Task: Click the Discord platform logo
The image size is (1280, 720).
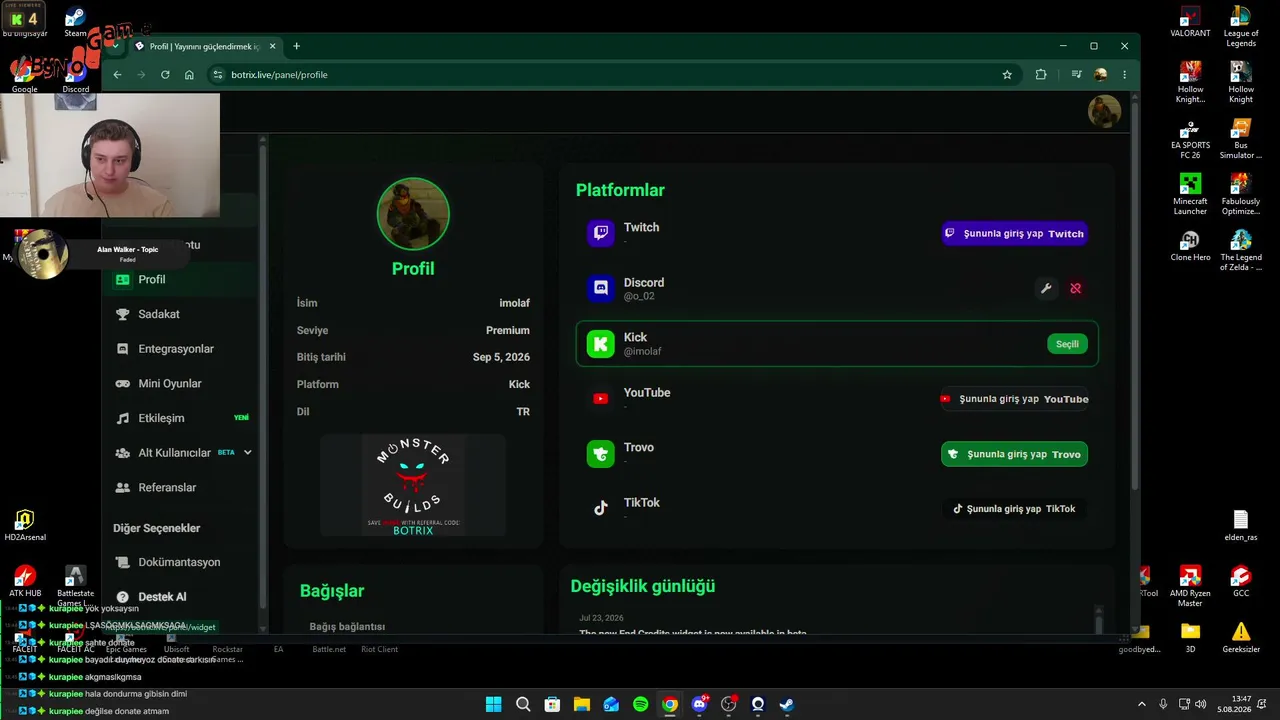Action: tap(600, 289)
